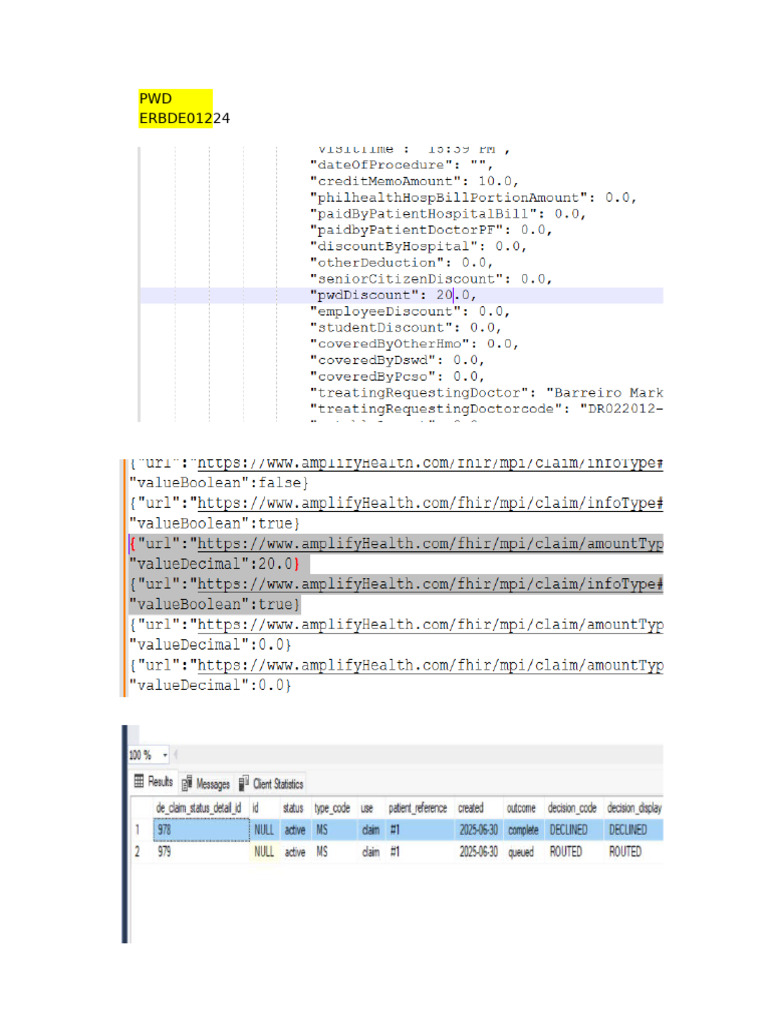Click the outcome column header
The height and width of the screenshot is (1024, 768).
[521, 808]
